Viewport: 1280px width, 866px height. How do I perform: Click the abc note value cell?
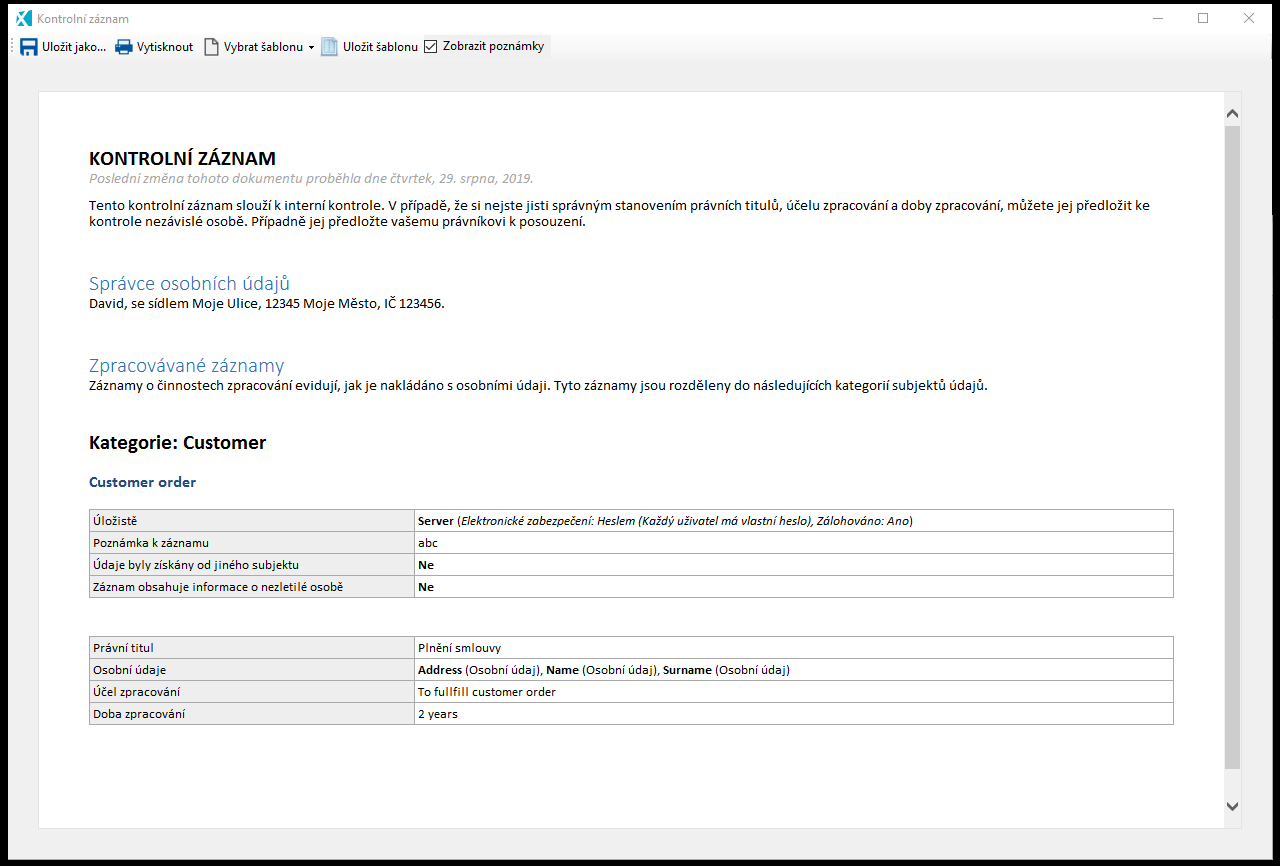pyautogui.click(x=793, y=543)
